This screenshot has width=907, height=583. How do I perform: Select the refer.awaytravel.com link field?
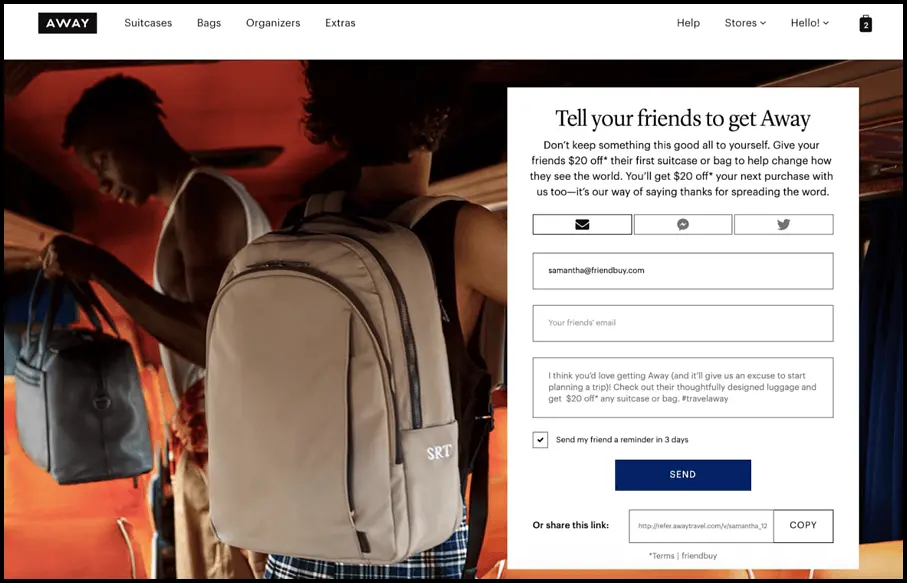pos(701,526)
